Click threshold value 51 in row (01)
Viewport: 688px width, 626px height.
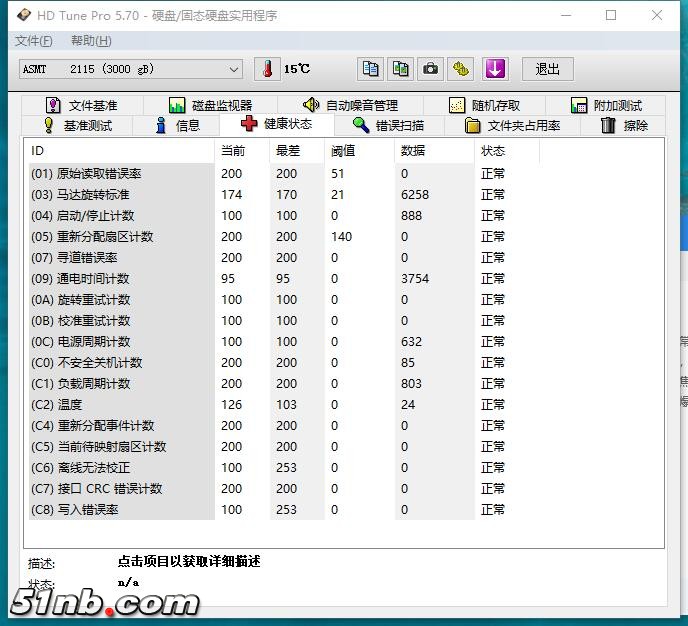337,174
